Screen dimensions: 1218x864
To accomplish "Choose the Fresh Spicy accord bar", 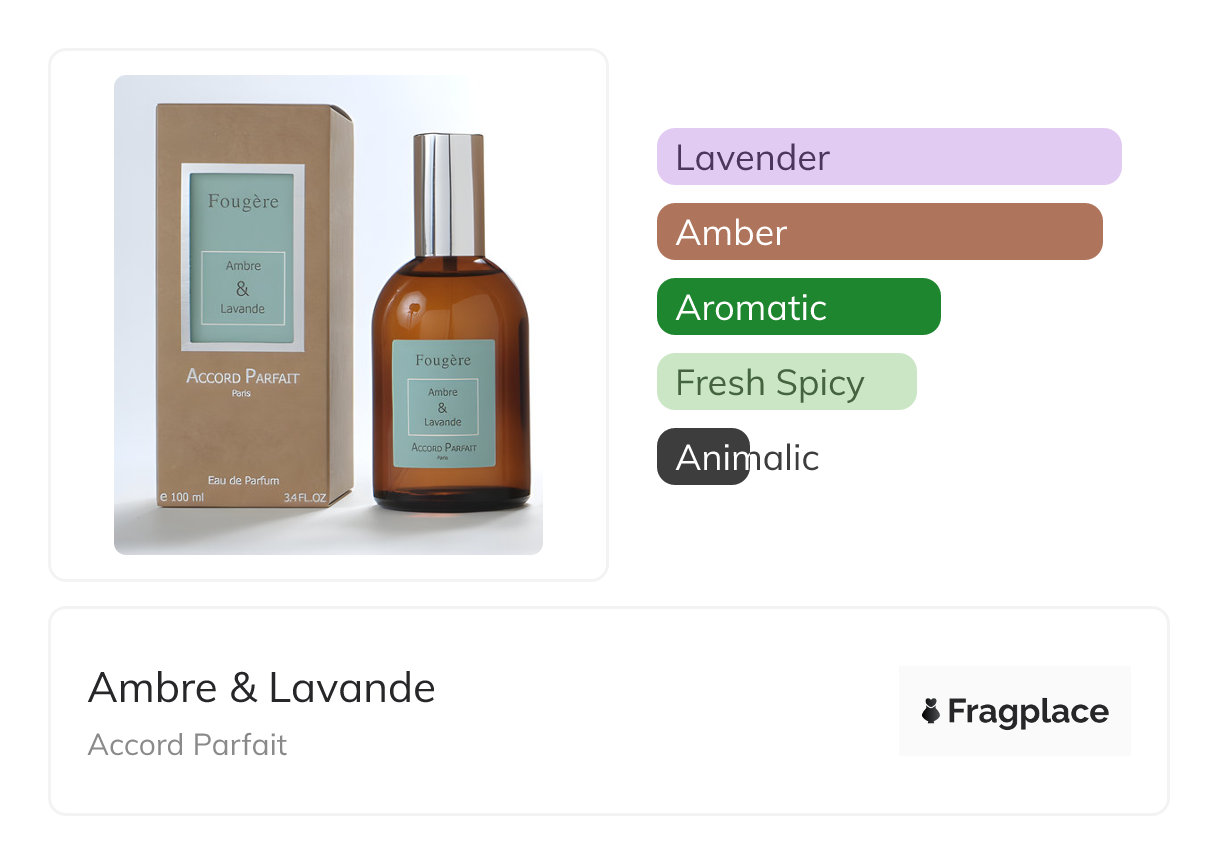I will (x=787, y=382).
